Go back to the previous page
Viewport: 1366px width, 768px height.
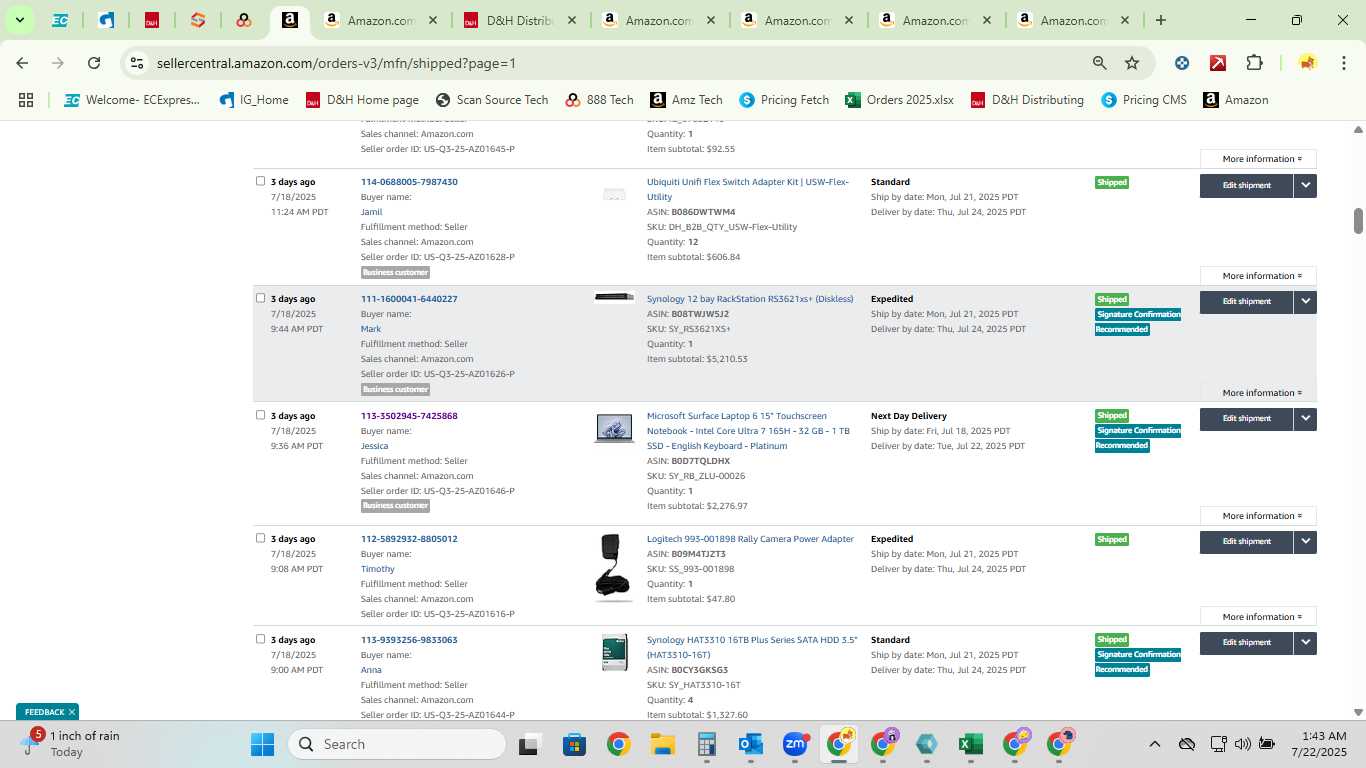[22, 63]
